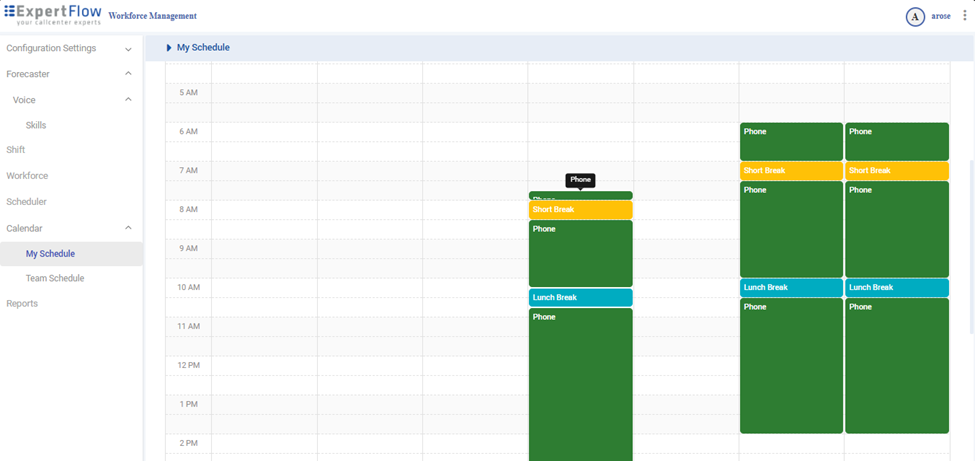Click the Workforce Management title
The width and height of the screenshot is (975, 461).
(x=152, y=17)
